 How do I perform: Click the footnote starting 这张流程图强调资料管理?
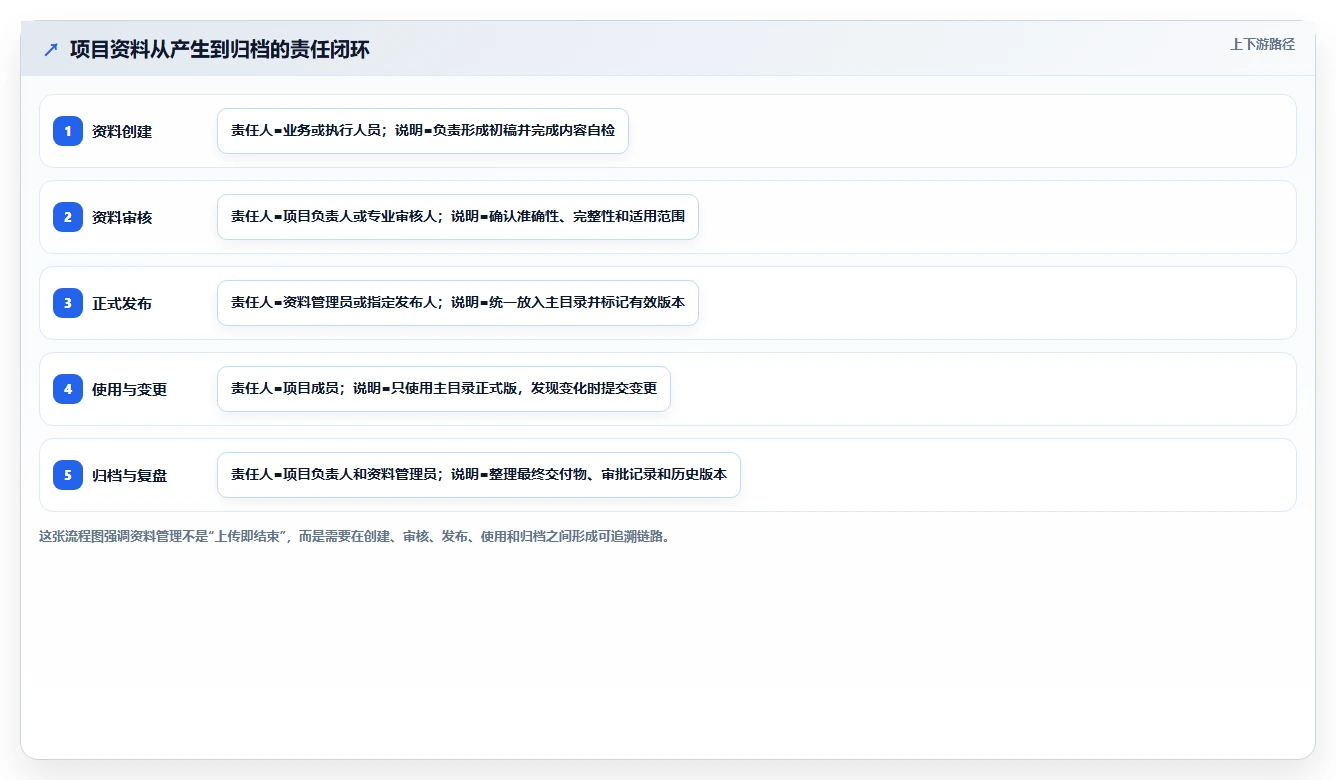coord(354,536)
